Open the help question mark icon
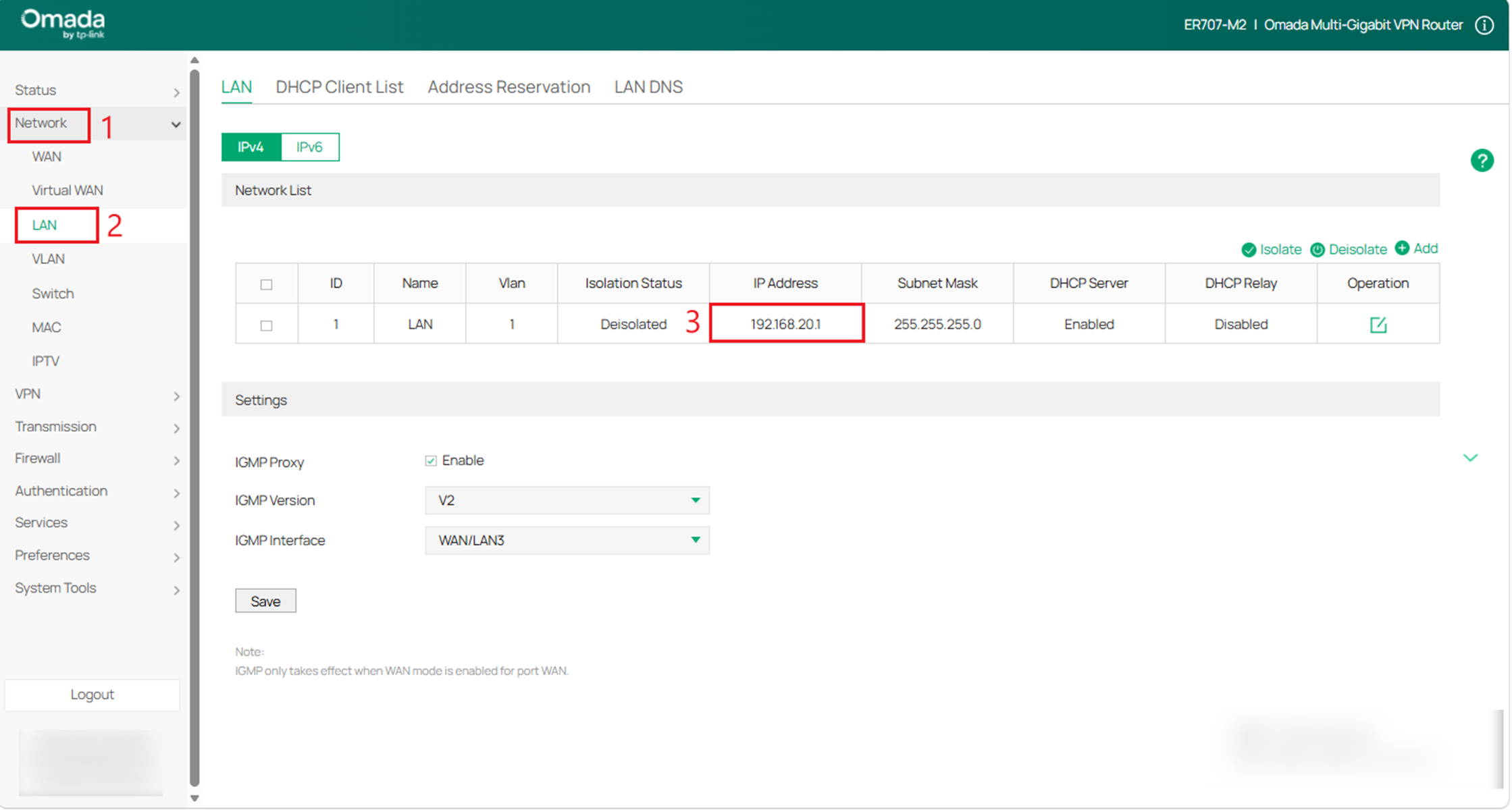 tap(1483, 161)
